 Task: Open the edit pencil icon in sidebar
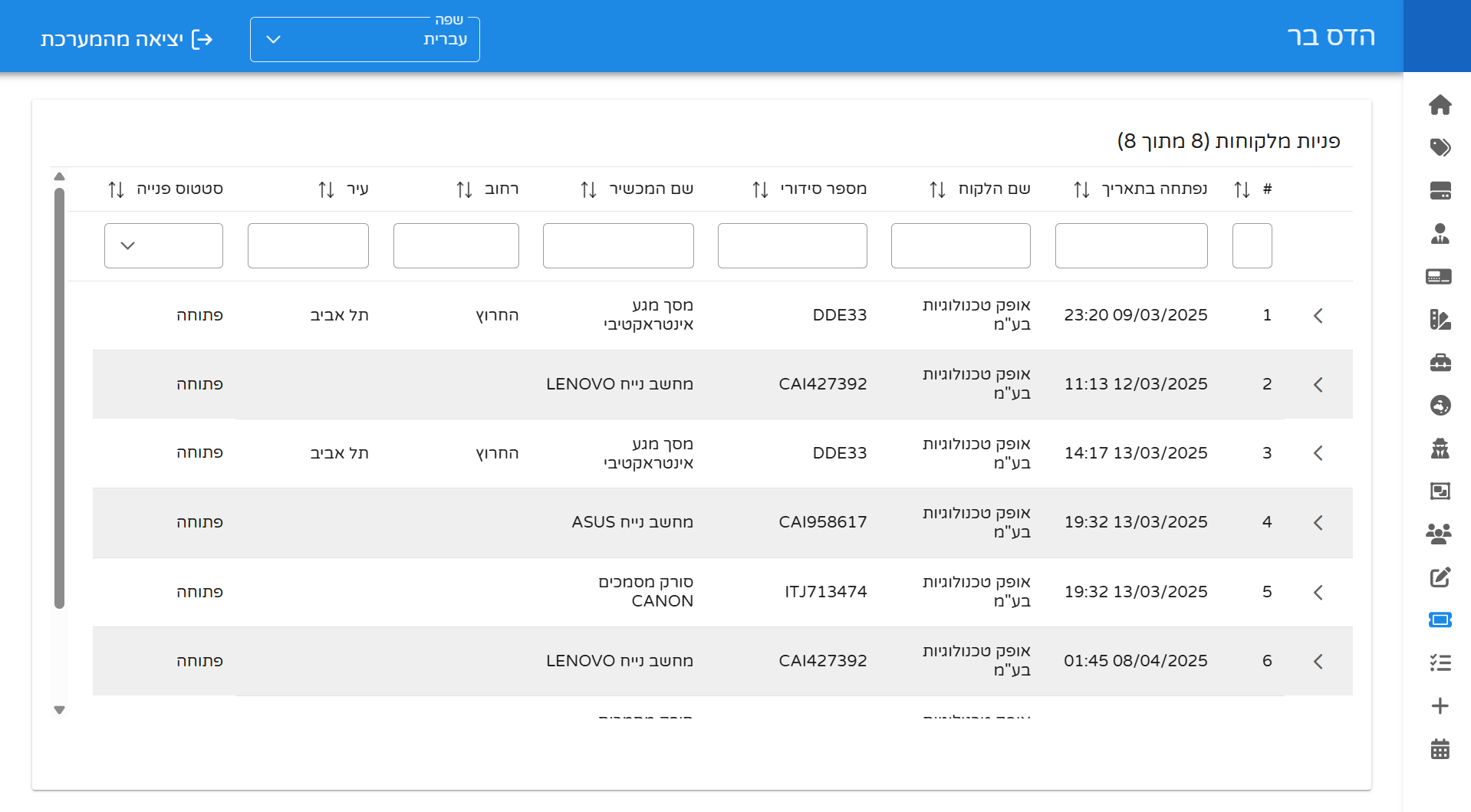tap(1440, 577)
